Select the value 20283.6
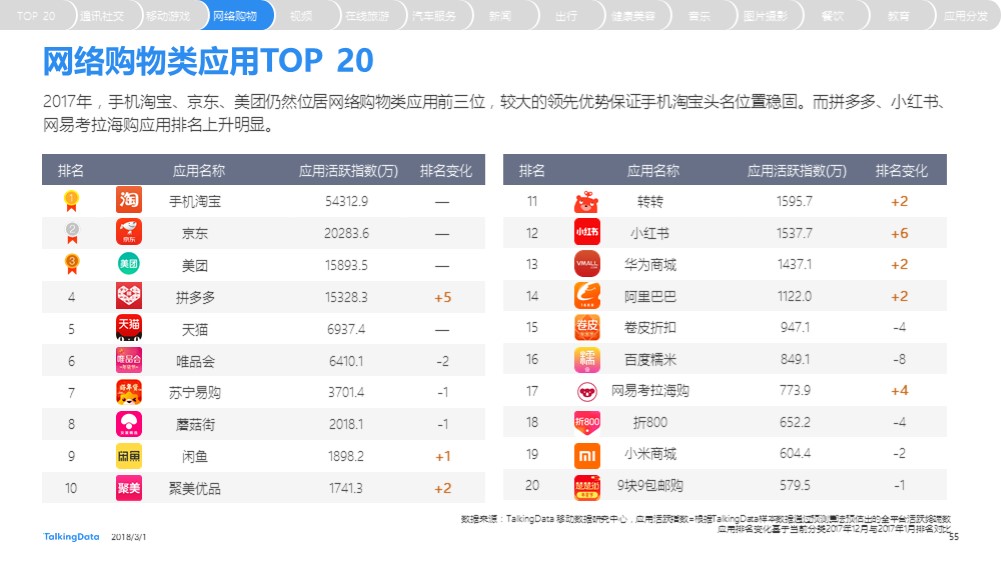Image resolution: width=1001 pixels, height=563 pixels. tap(347, 233)
